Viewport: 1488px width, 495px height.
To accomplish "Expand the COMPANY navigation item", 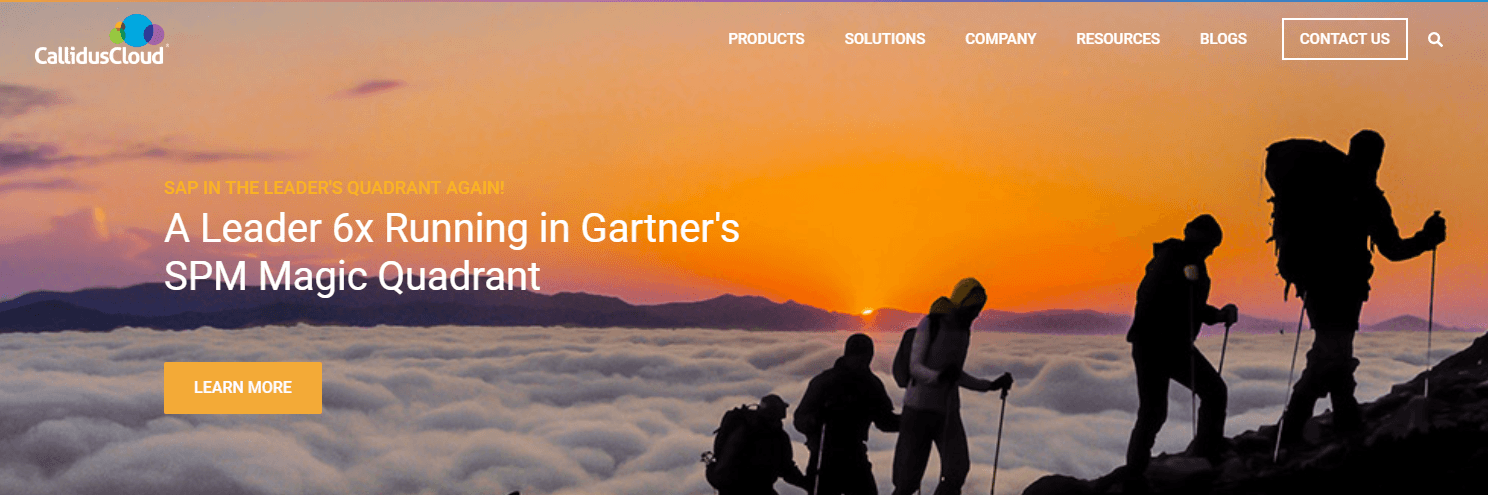I will pyautogui.click(x=1001, y=39).
